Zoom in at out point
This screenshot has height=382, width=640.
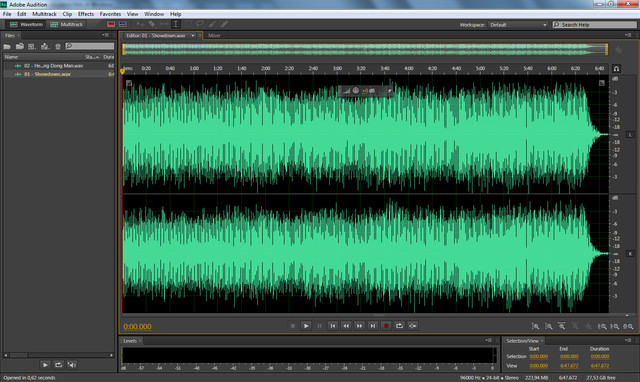click(x=615, y=326)
